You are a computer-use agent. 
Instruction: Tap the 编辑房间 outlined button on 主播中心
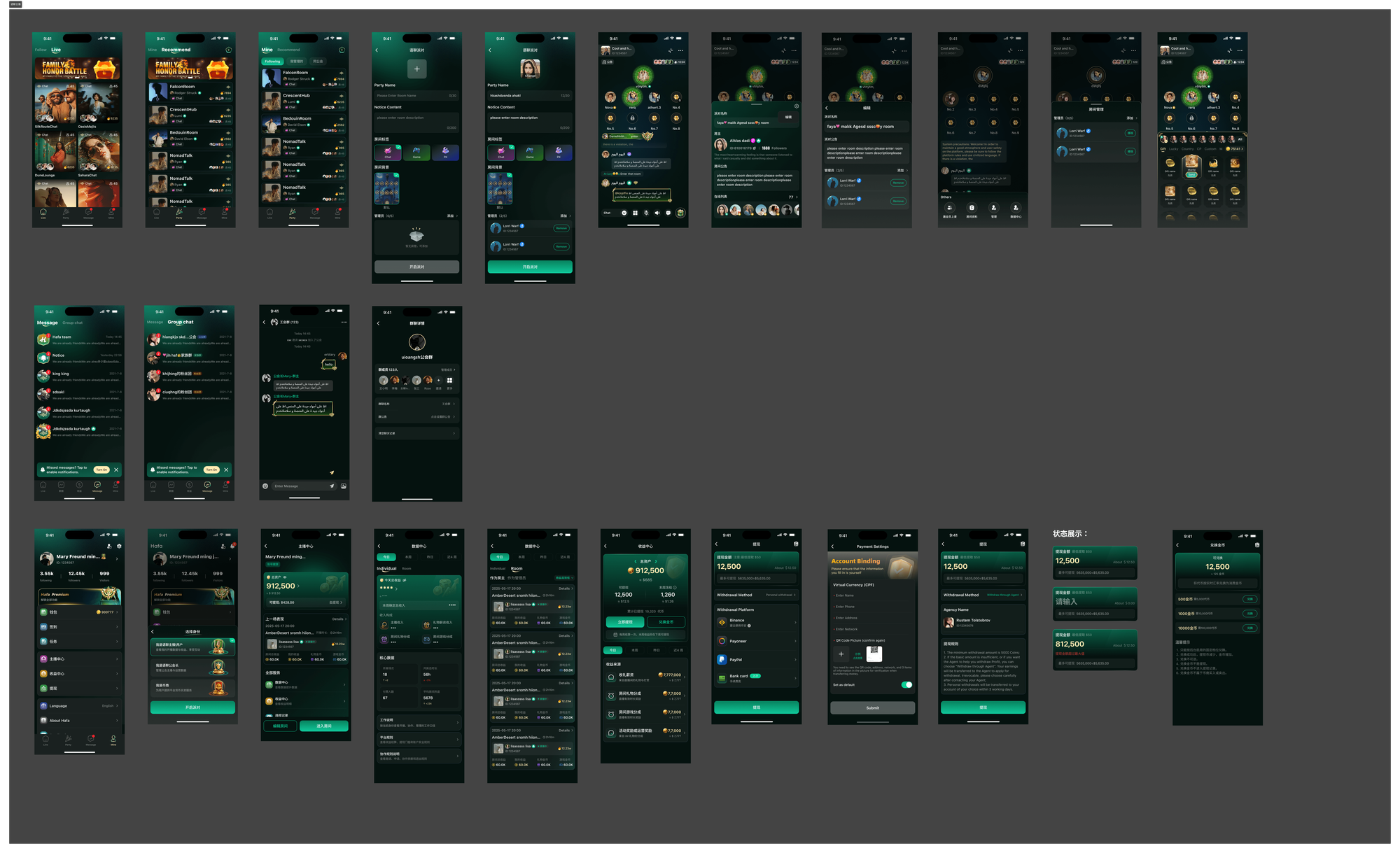point(280,726)
